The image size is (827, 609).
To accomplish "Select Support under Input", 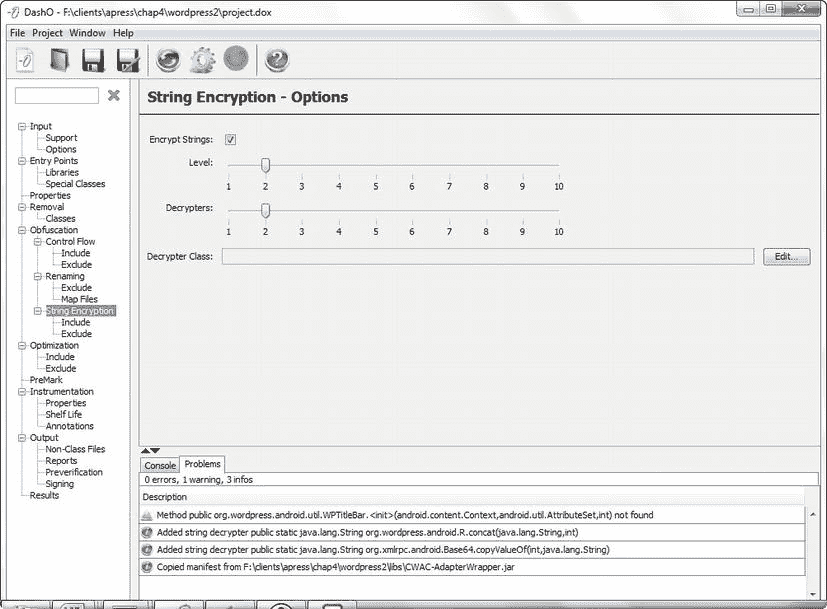I will tap(61, 138).
